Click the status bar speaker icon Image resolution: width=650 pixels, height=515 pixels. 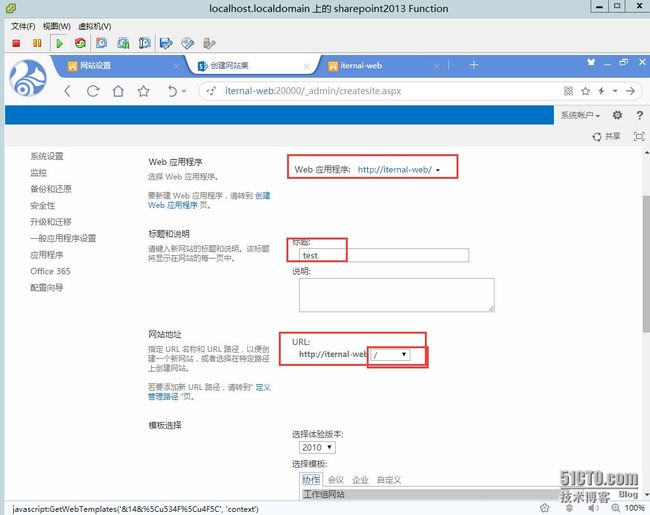(593, 508)
